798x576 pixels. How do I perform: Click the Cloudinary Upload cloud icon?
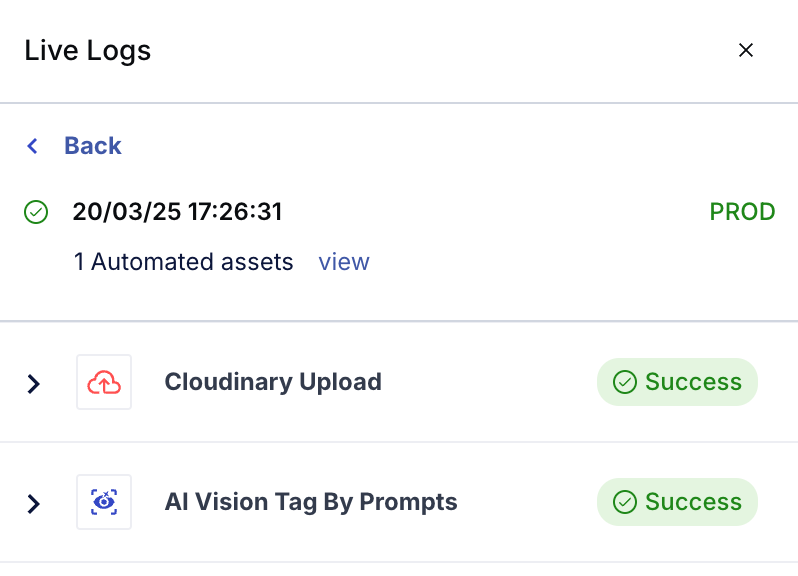pos(104,382)
